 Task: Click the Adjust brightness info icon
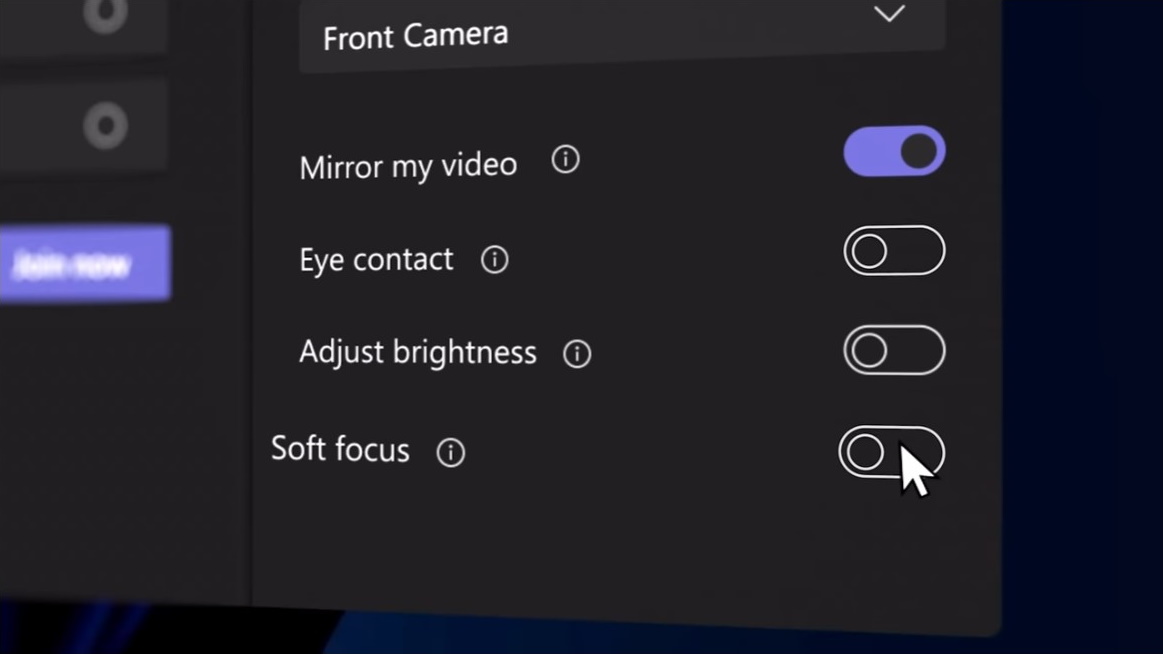pos(577,354)
